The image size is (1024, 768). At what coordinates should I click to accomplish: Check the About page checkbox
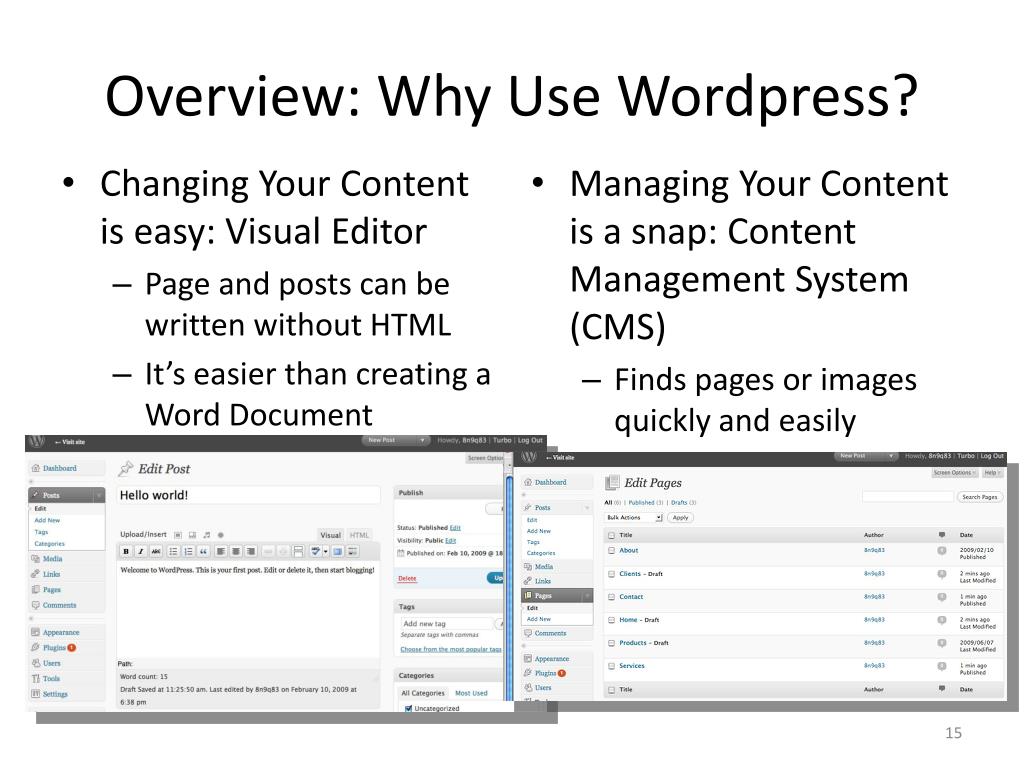pos(612,551)
